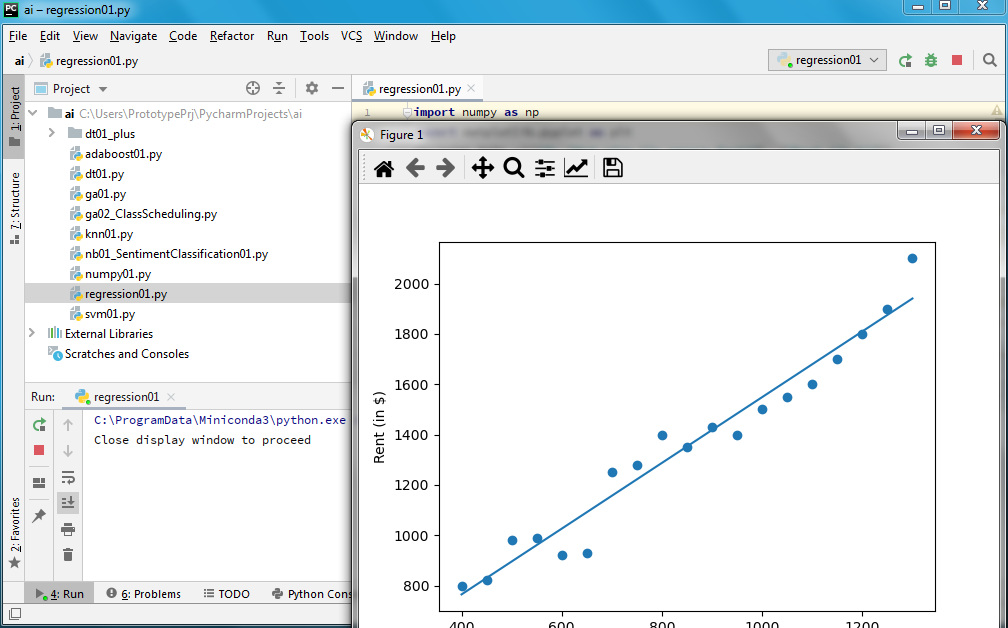
Task: Switch to the Problems tab
Action: pyautogui.click(x=143, y=593)
